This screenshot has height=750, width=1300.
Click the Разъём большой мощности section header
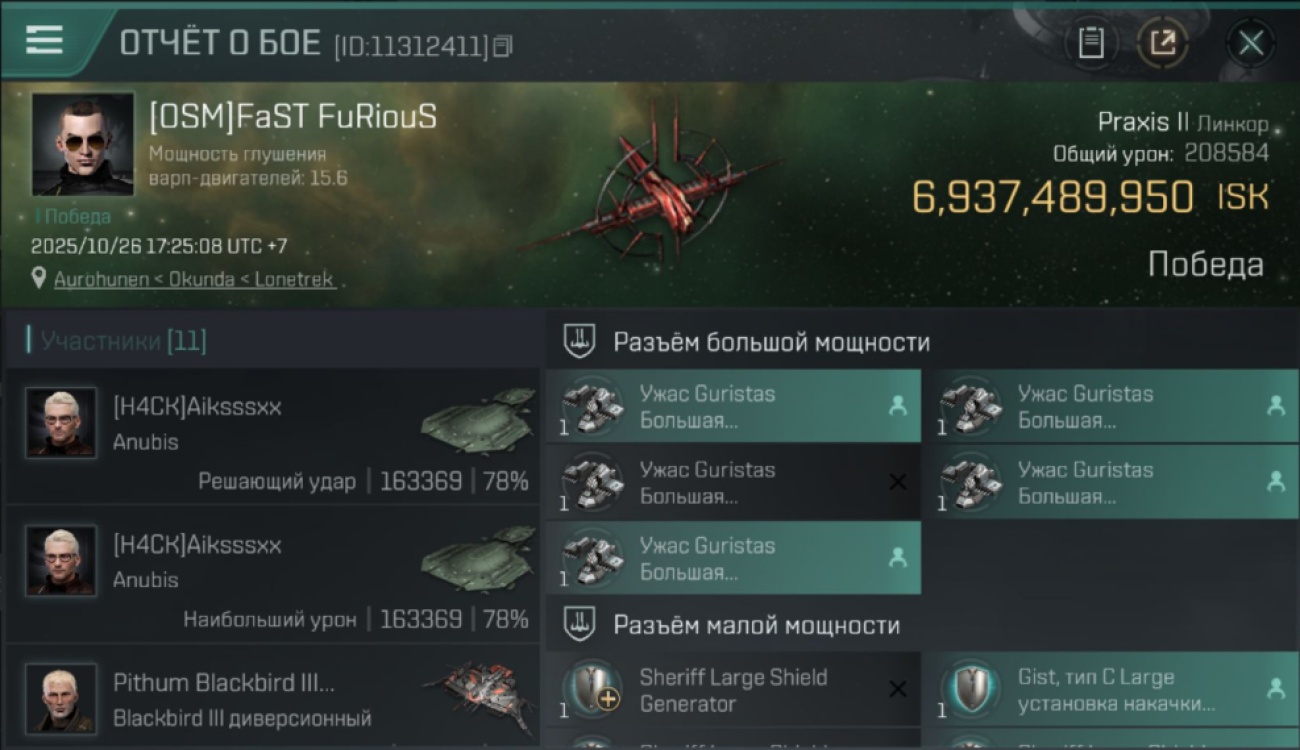click(771, 342)
